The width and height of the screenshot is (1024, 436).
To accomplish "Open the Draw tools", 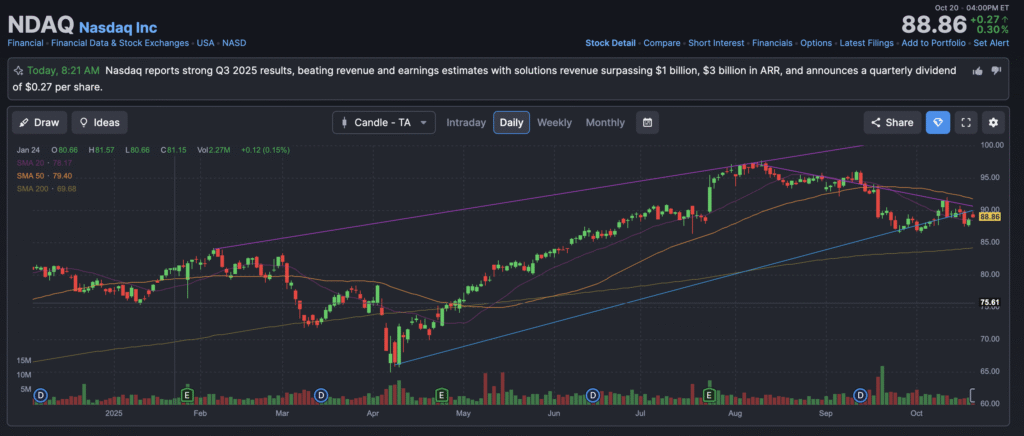I will tap(39, 123).
